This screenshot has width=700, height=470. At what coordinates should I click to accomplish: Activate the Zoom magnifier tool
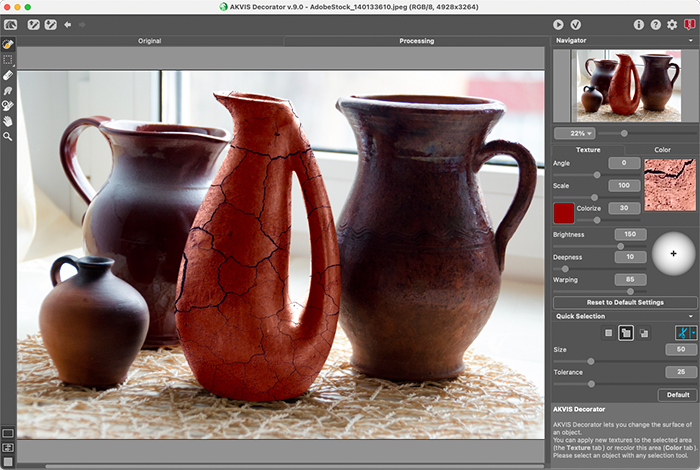[x=8, y=135]
